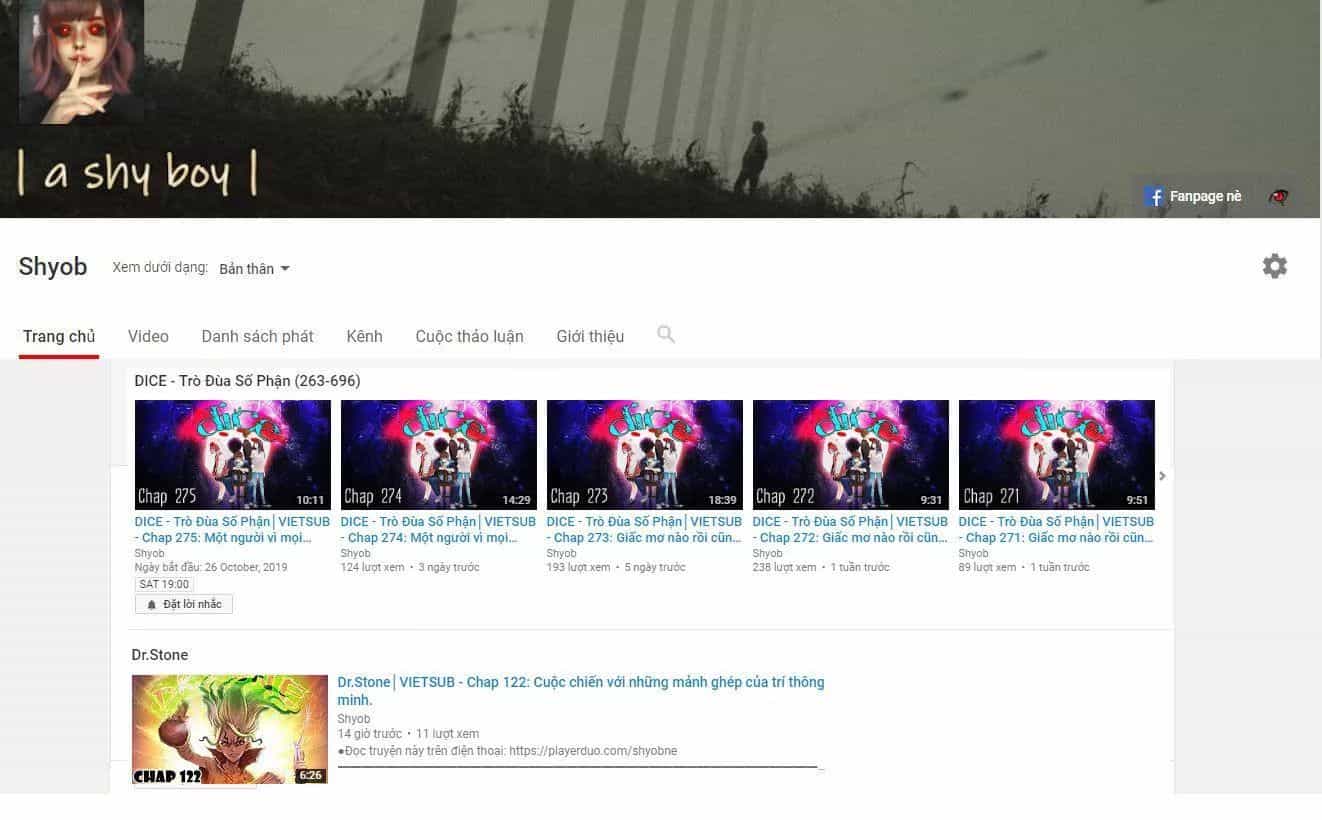The height and width of the screenshot is (820, 1322).
Task: Open the DICE - Trò Đùa Số Phận (263-696) playlist title
Action: (247, 381)
